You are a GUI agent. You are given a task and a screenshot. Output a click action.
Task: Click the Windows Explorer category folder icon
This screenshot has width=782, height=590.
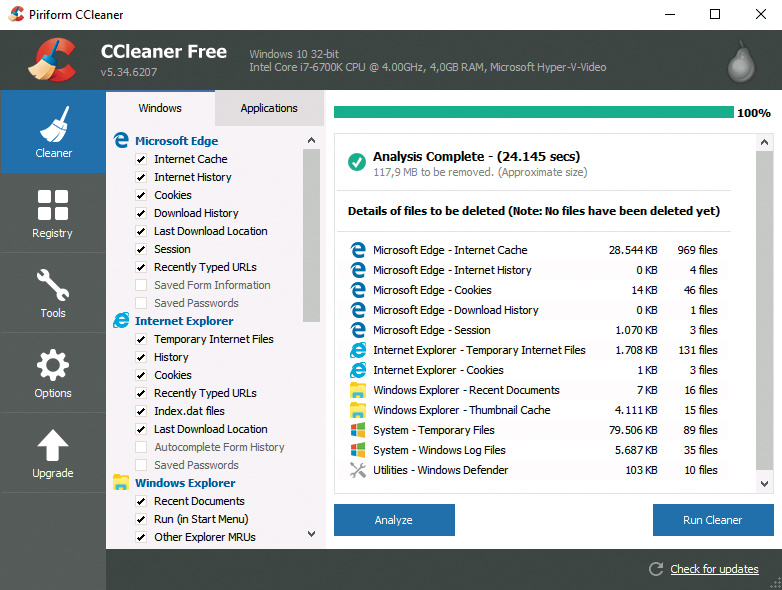click(121, 482)
